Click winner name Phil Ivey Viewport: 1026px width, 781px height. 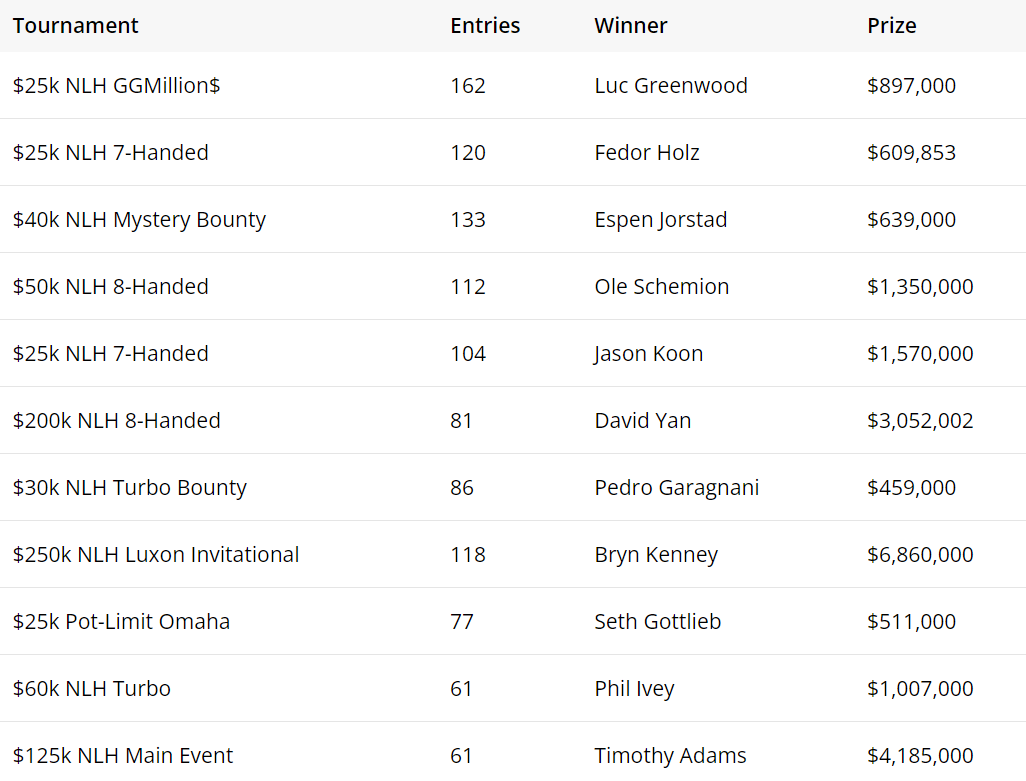point(634,689)
